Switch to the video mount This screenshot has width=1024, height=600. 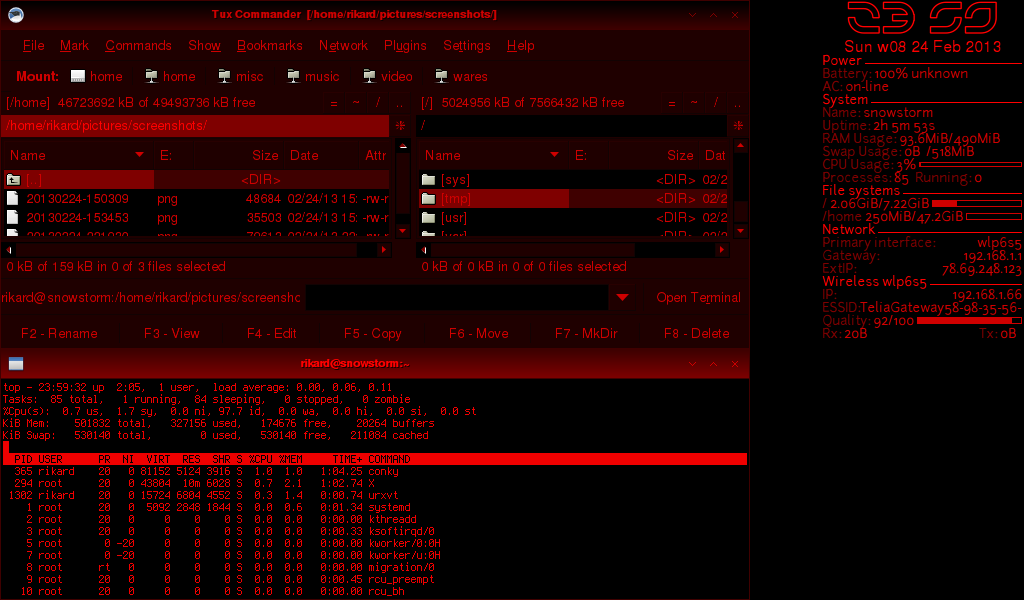tap(388, 76)
